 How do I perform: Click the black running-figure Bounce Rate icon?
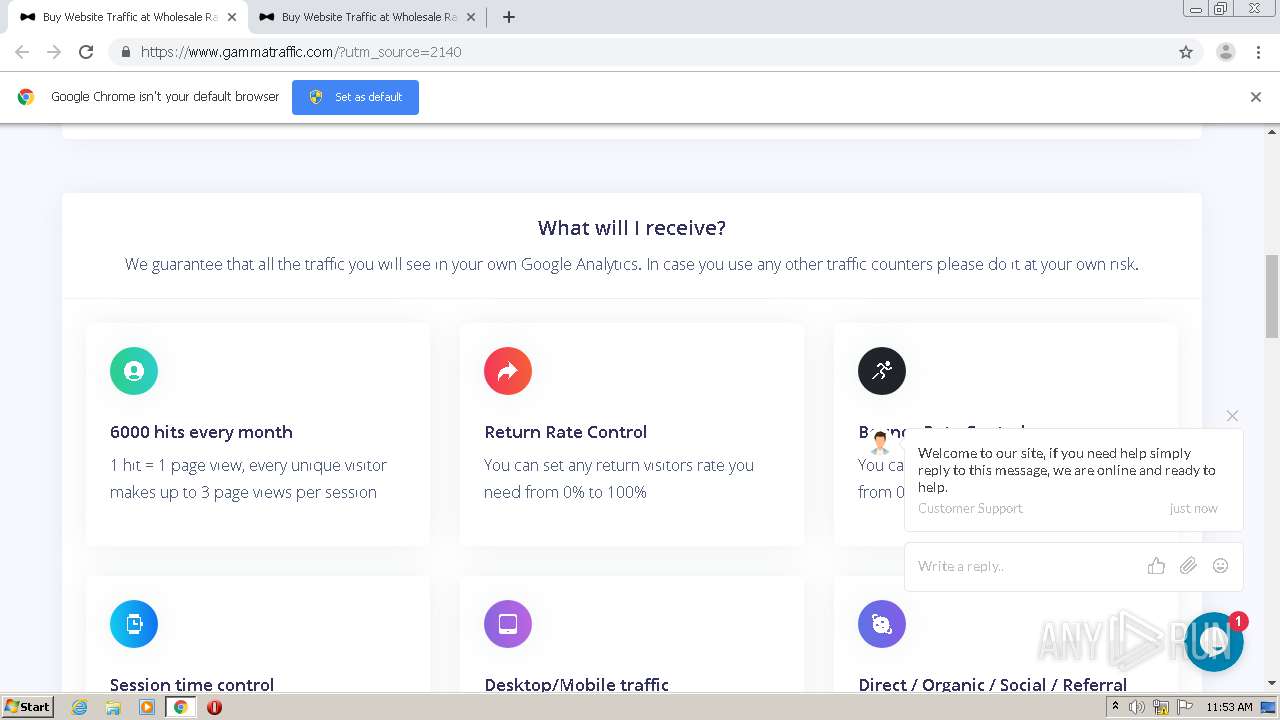pyautogui.click(x=882, y=371)
